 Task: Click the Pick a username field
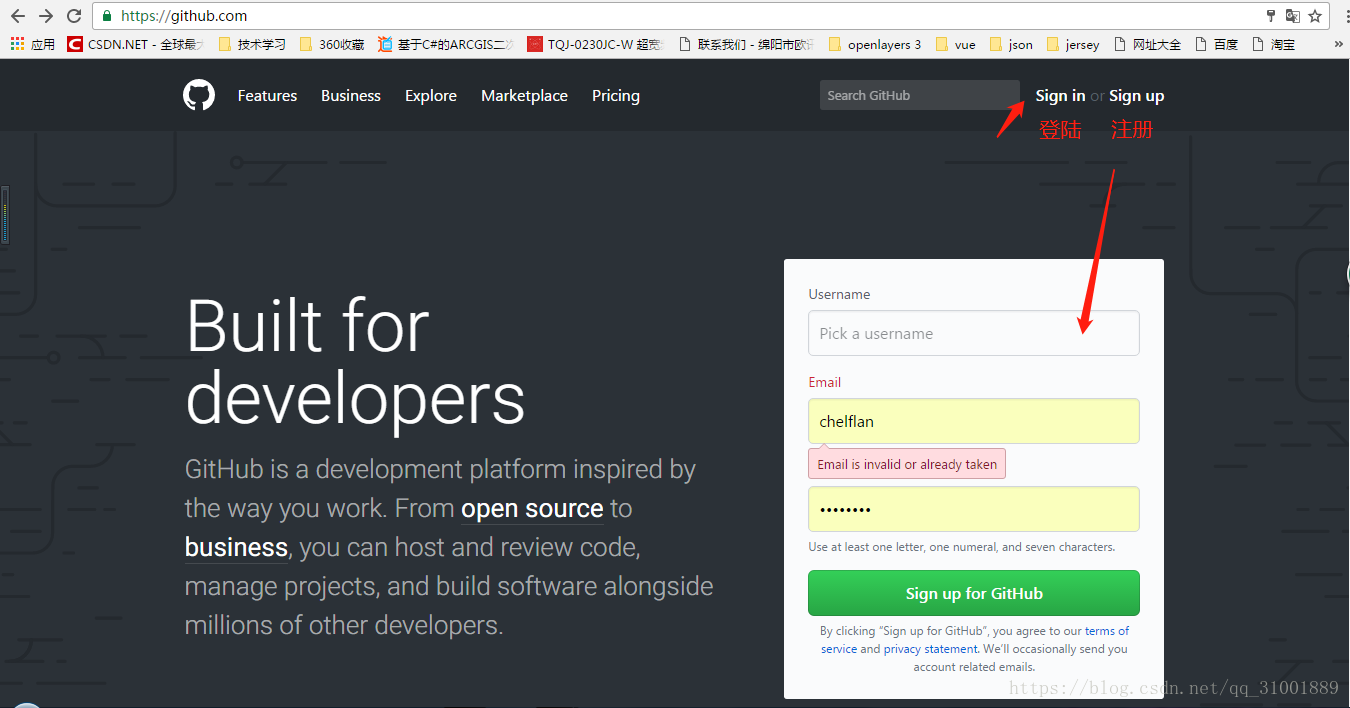point(974,333)
